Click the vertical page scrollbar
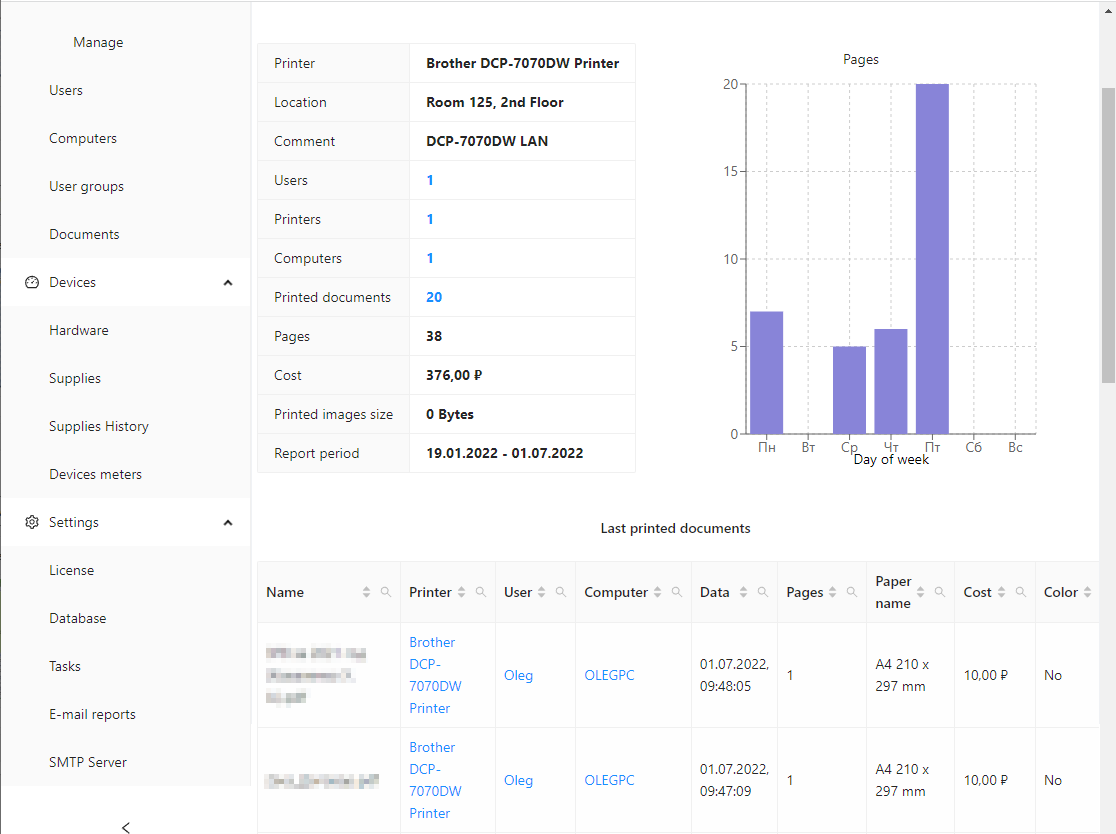 1108,235
